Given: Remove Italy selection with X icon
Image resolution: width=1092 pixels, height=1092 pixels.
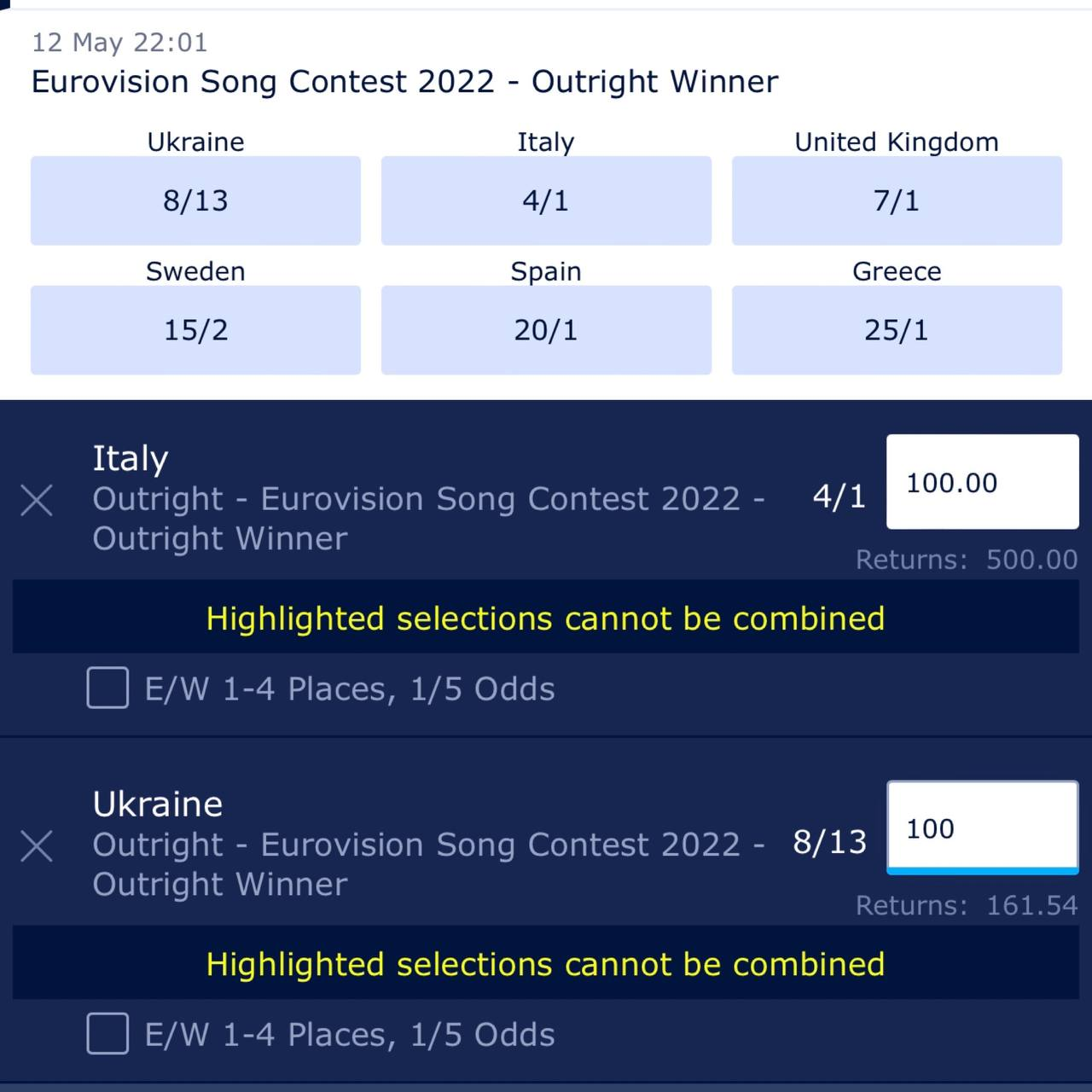Looking at the screenshot, I should pos(37,501).
